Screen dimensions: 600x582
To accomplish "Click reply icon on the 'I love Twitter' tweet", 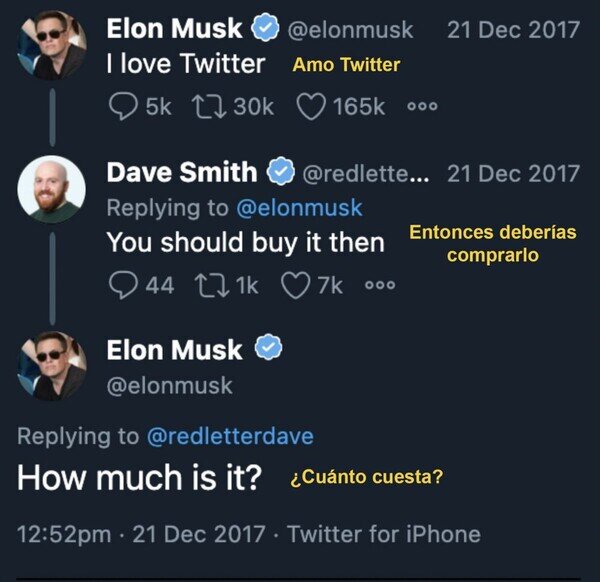I will tap(123, 106).
